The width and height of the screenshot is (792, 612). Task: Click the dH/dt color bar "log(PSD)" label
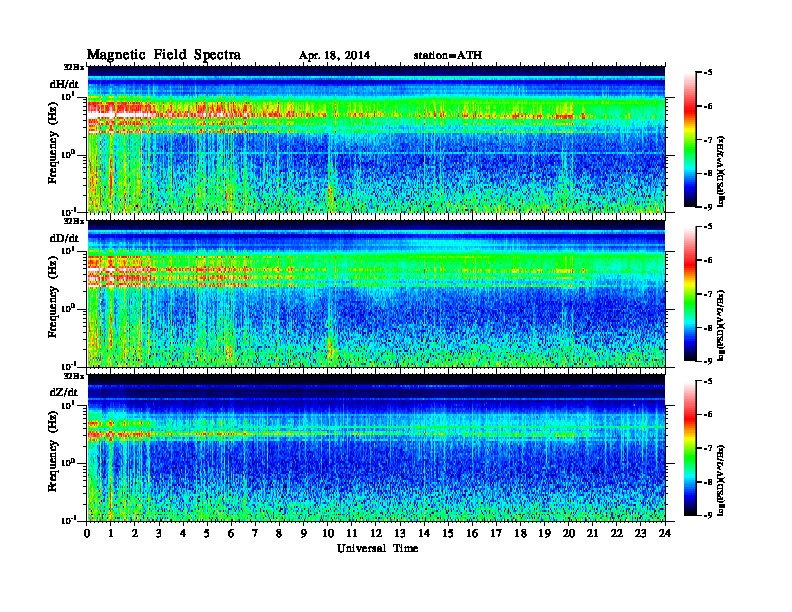721,172
